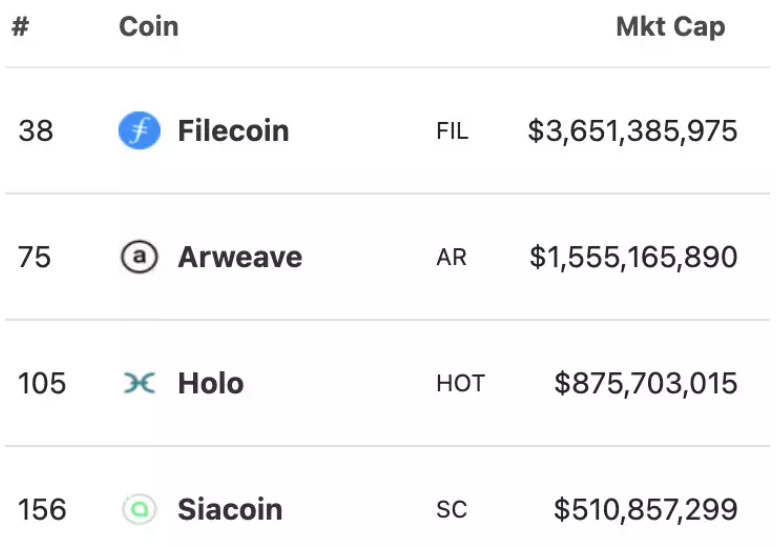
Task: Open the Arweave coin link
Action: point(240,258)
